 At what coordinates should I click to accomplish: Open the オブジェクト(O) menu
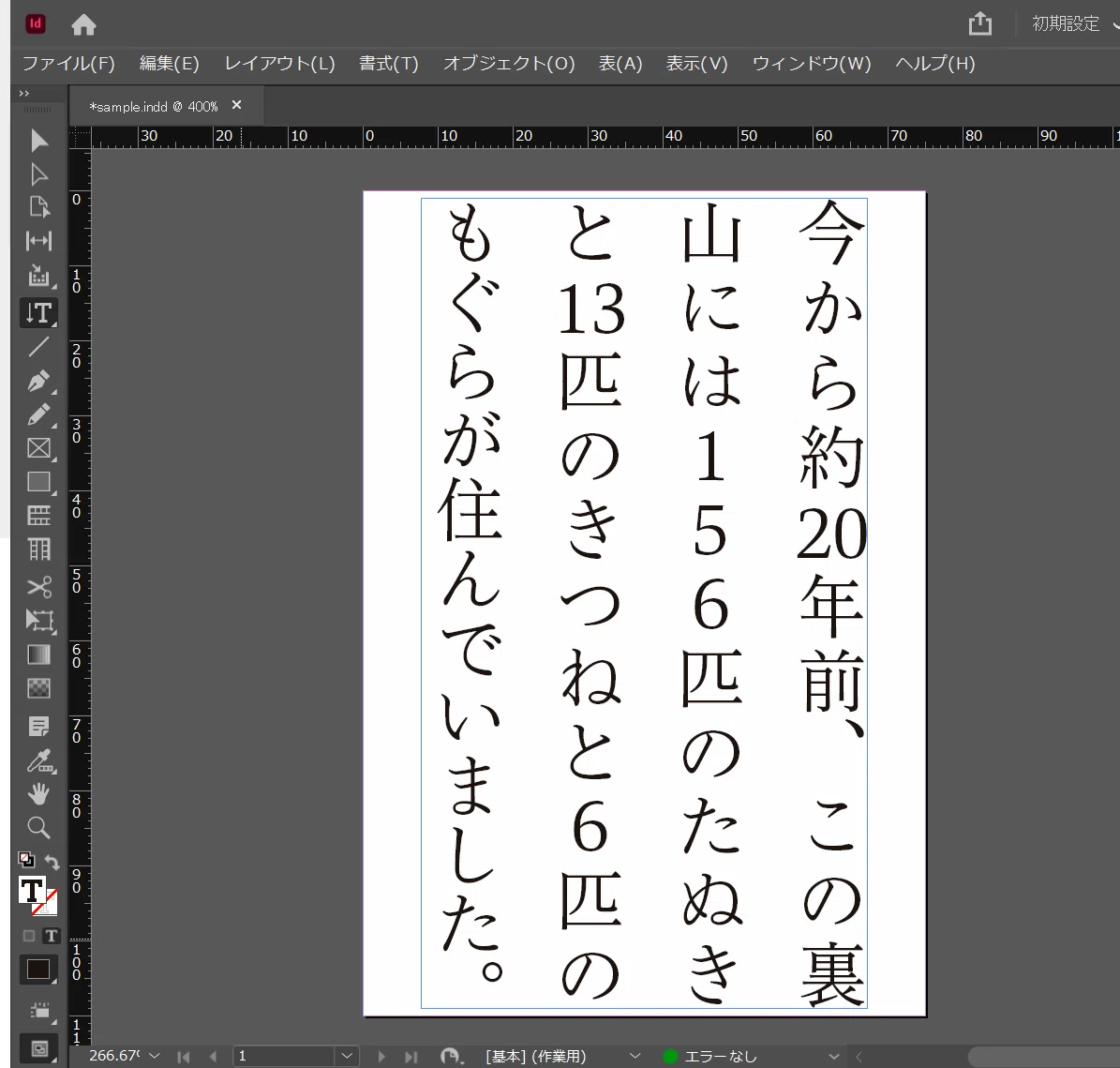[x=509, y=64]
